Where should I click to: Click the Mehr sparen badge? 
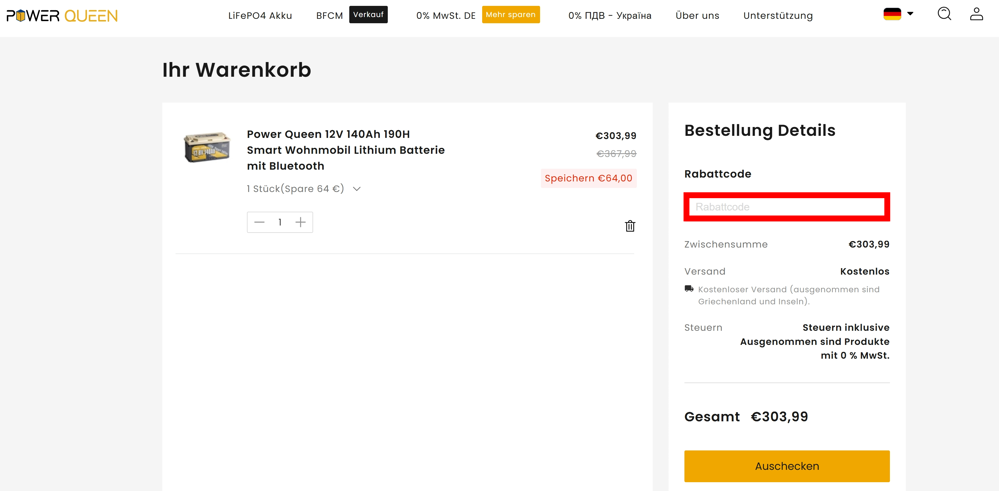click(x=511, y=15)
